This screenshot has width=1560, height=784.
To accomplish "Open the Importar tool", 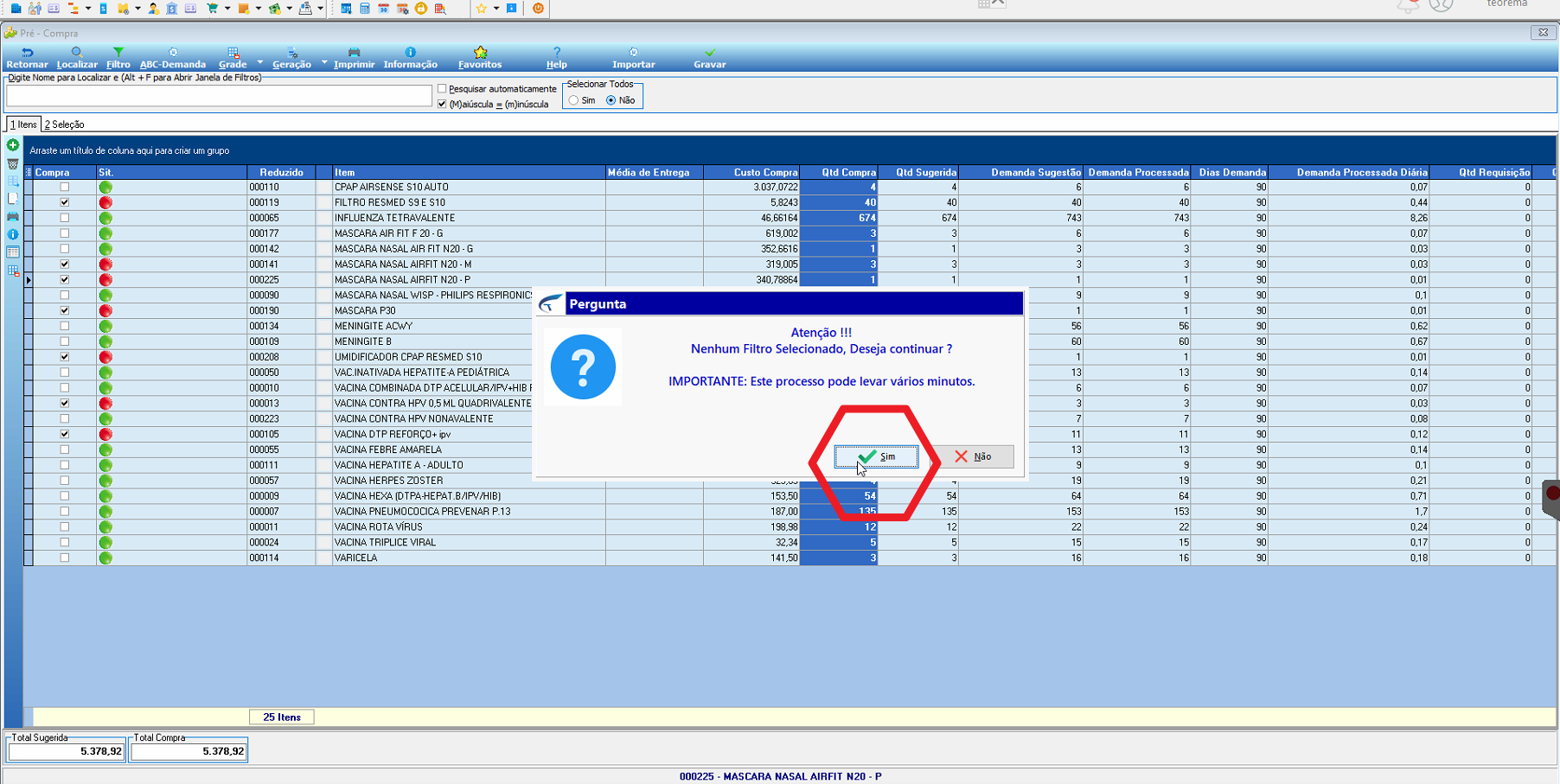I will coord(633,58).
